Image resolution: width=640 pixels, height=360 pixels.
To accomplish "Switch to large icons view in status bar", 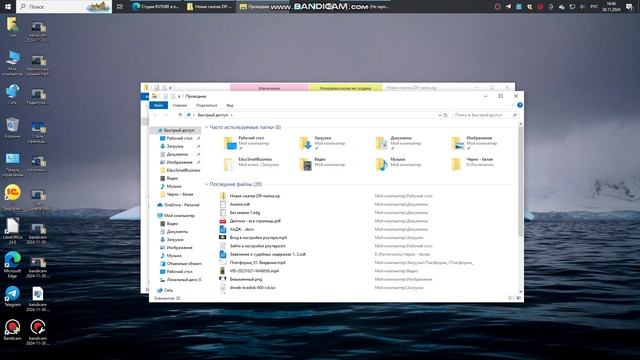I will point(519,298).
